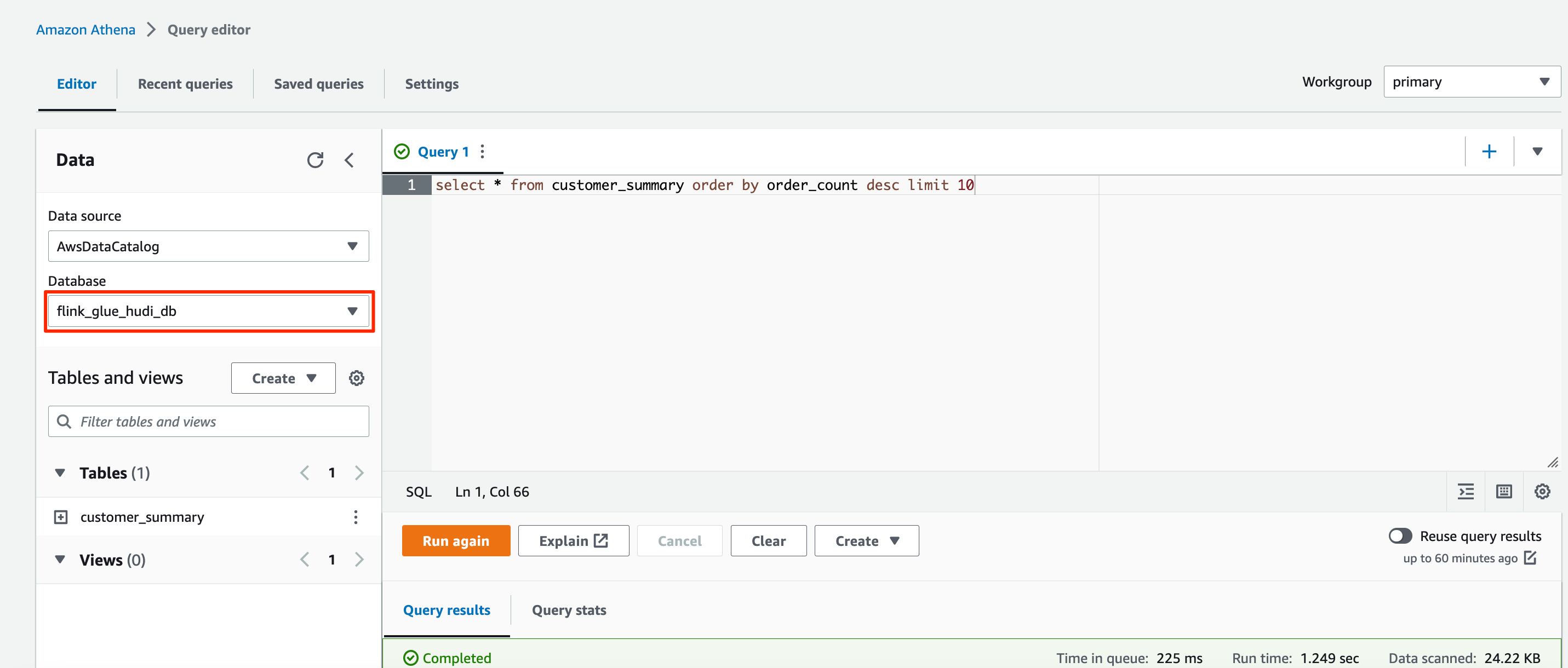Screen dimensions: 1568x668
Task: Format the SQL query with indent icon
Action: (1466, 491)
